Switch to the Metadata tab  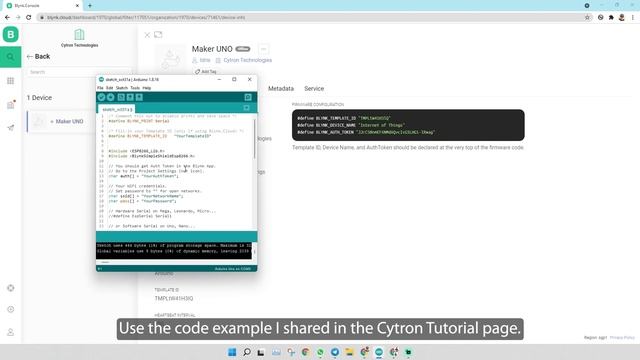click(x=281, y=89)
